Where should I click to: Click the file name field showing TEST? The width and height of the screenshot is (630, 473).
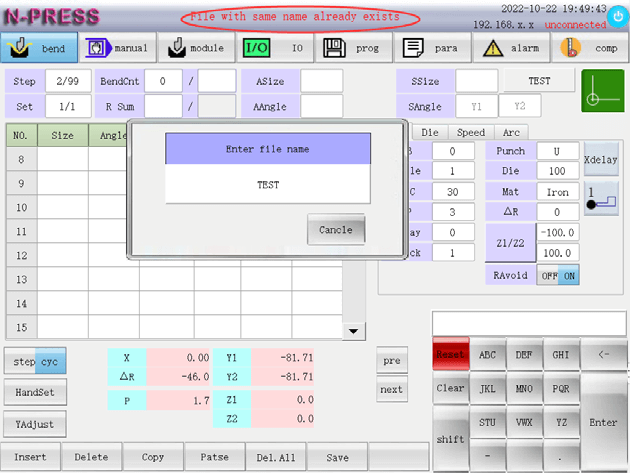(x=267, y=185)
